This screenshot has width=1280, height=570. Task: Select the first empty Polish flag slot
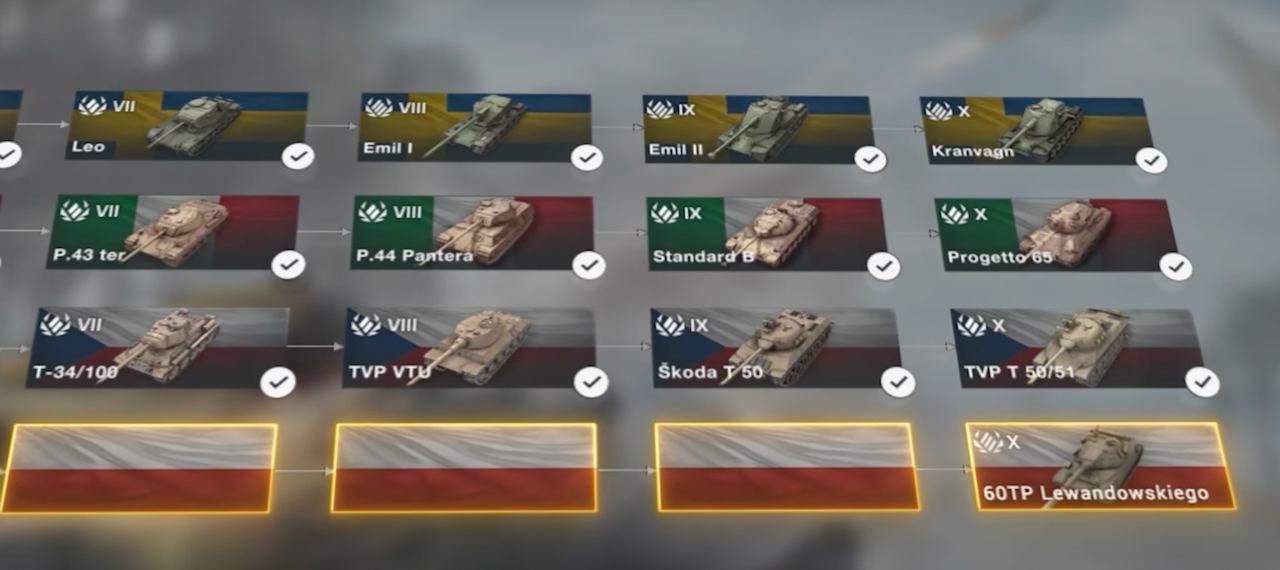[x=138, y=468]
